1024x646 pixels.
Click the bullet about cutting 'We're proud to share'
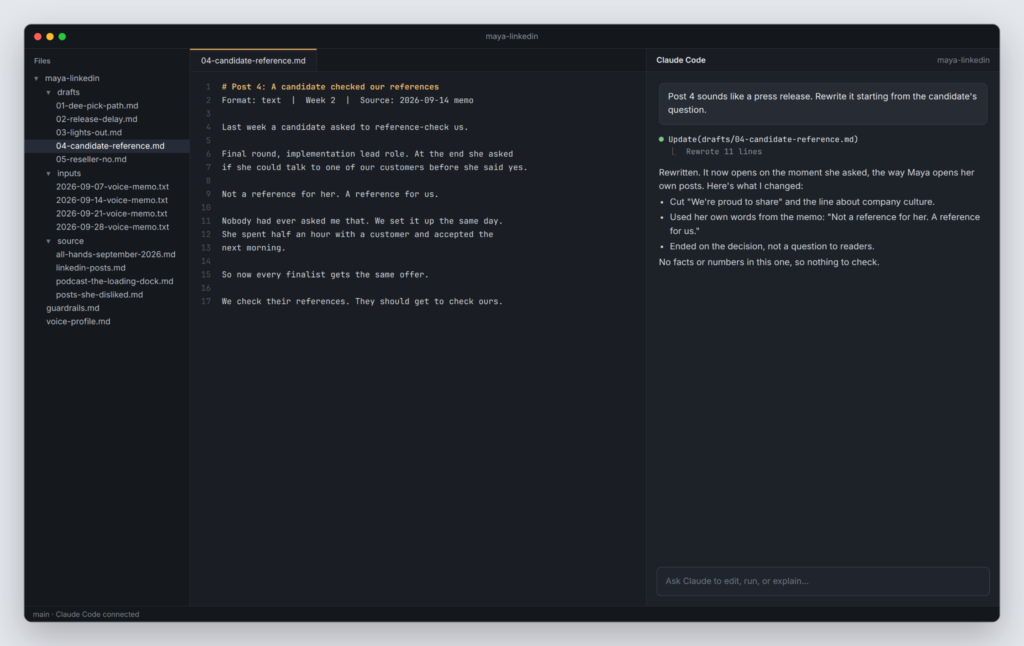801,202
